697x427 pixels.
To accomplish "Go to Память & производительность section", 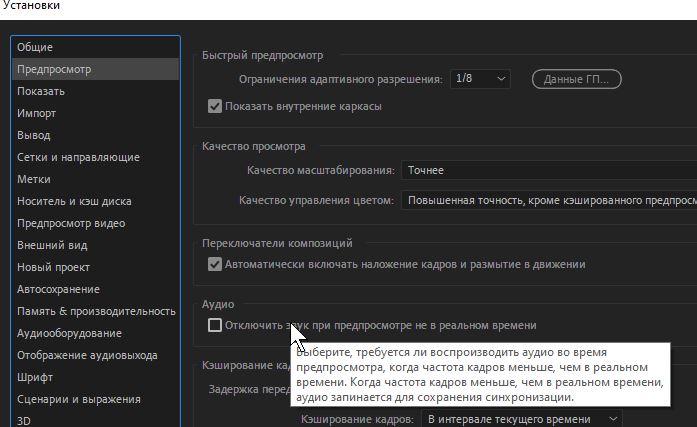I will (x=96, y=311).
